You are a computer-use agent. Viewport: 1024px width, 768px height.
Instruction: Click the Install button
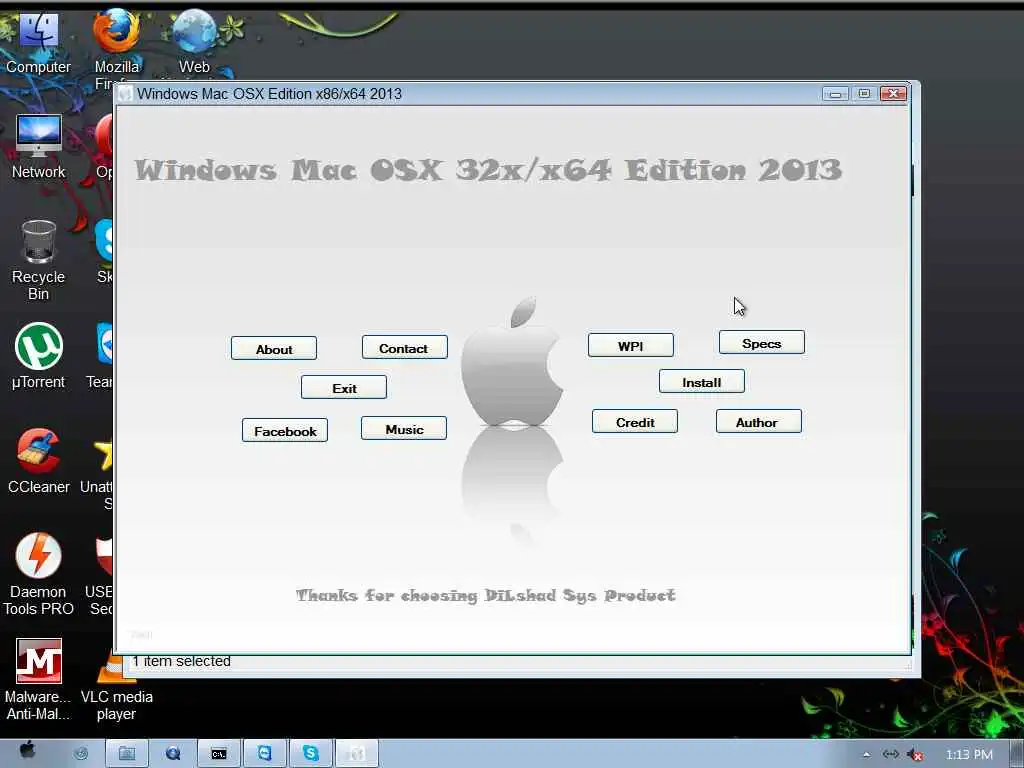(701, 382)
